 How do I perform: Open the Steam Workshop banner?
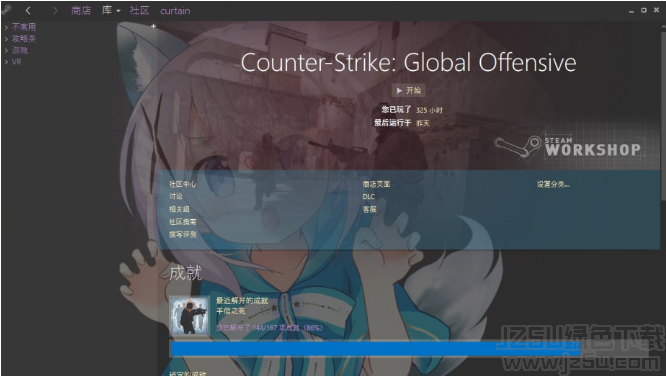click(x=568, y=147)
